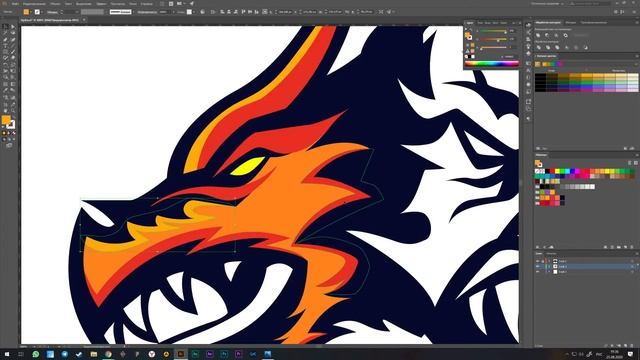Select the Selection (black arrow) tool

tap(6, 27)
